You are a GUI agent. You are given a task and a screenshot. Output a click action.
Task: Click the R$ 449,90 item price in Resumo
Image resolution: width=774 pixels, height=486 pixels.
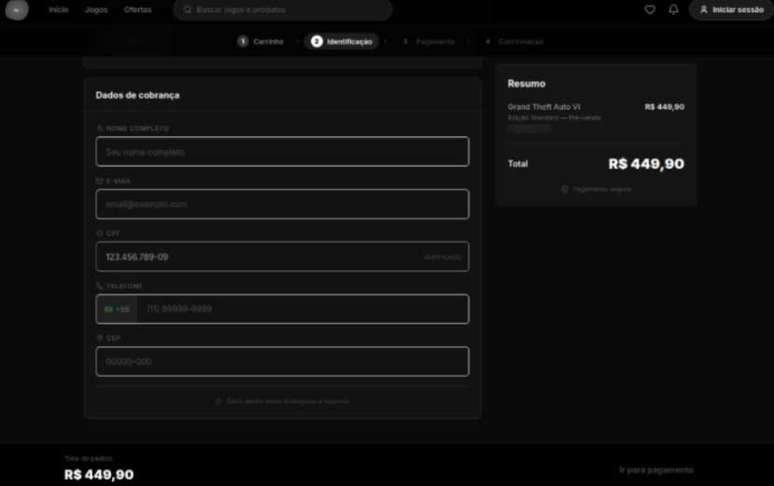tap(664, 107)
